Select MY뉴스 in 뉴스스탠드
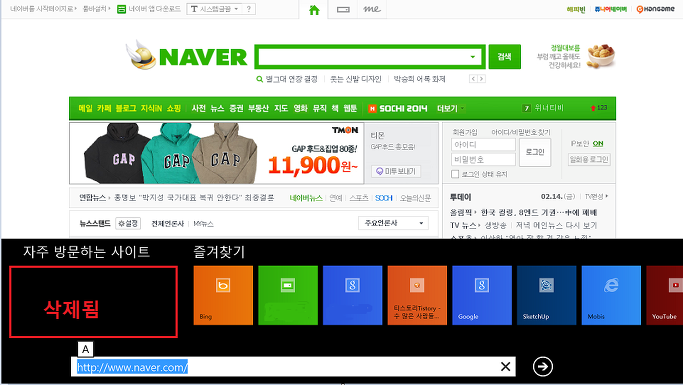The image size is (683, 385). [x=203, y=224]
